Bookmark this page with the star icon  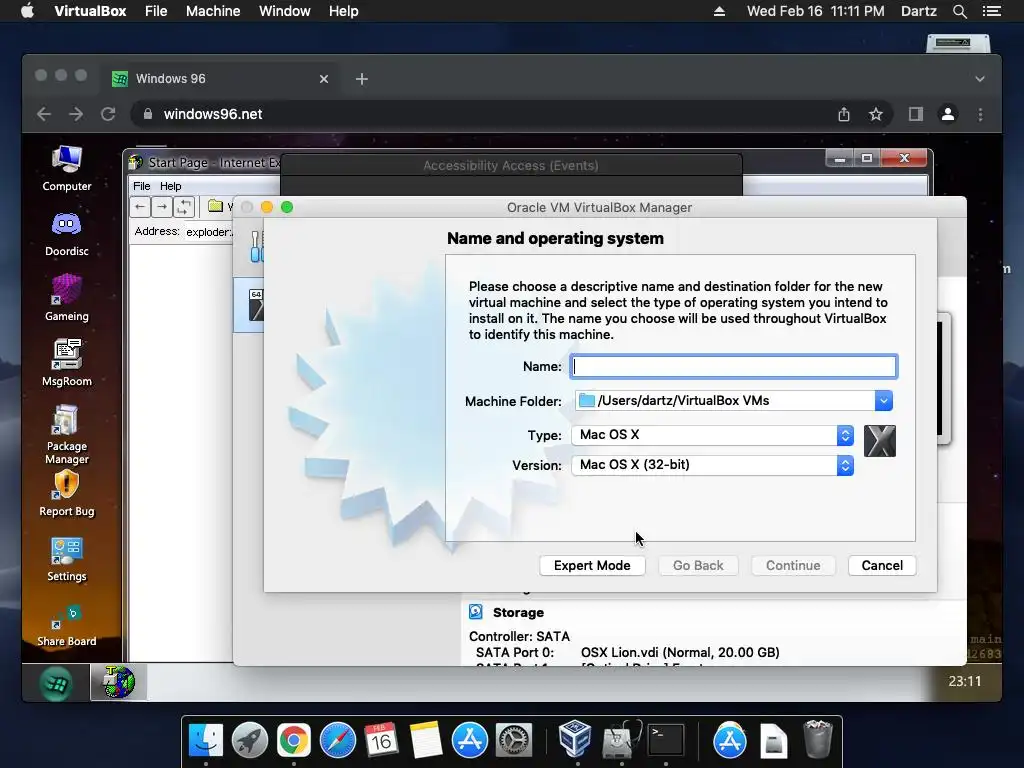click(876, 114)
